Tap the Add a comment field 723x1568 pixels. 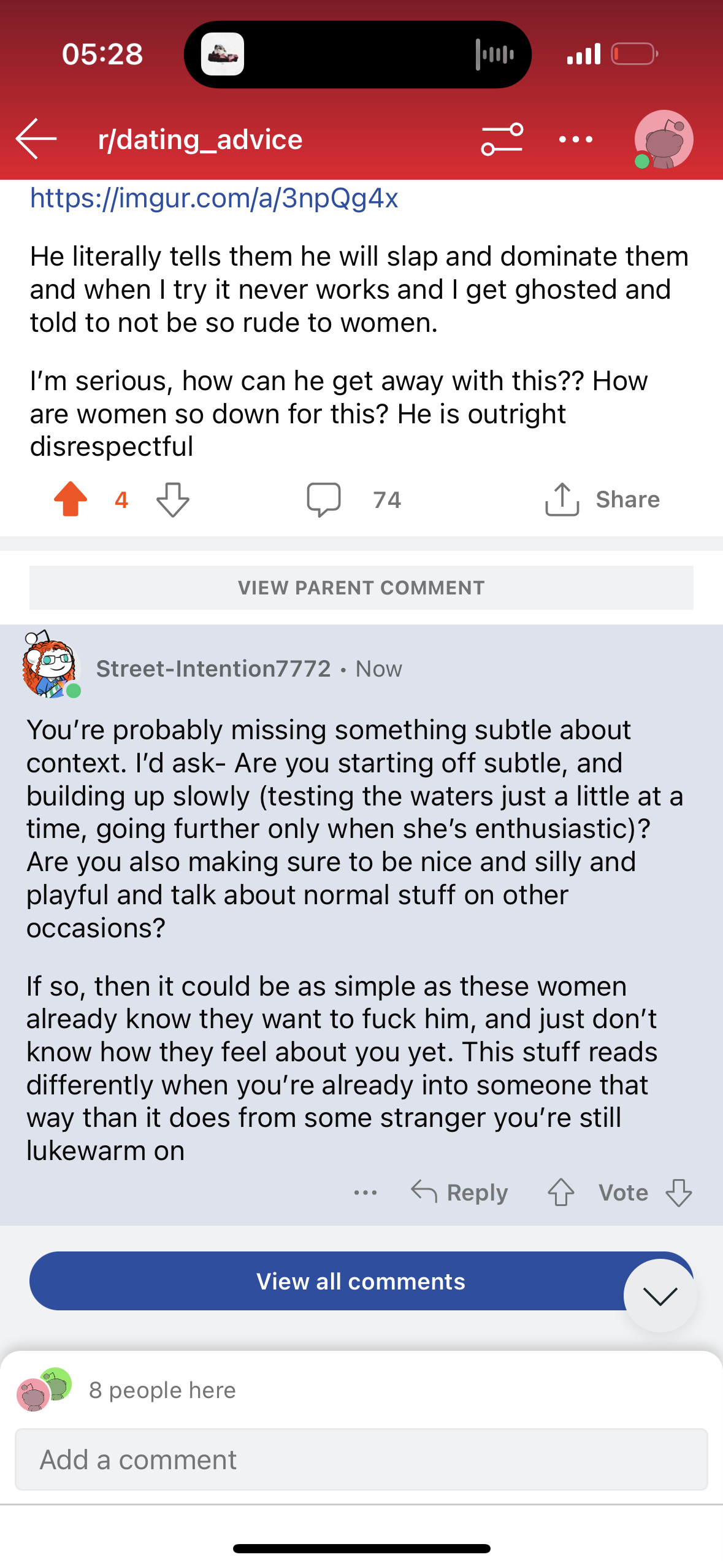click(361, 1459)
